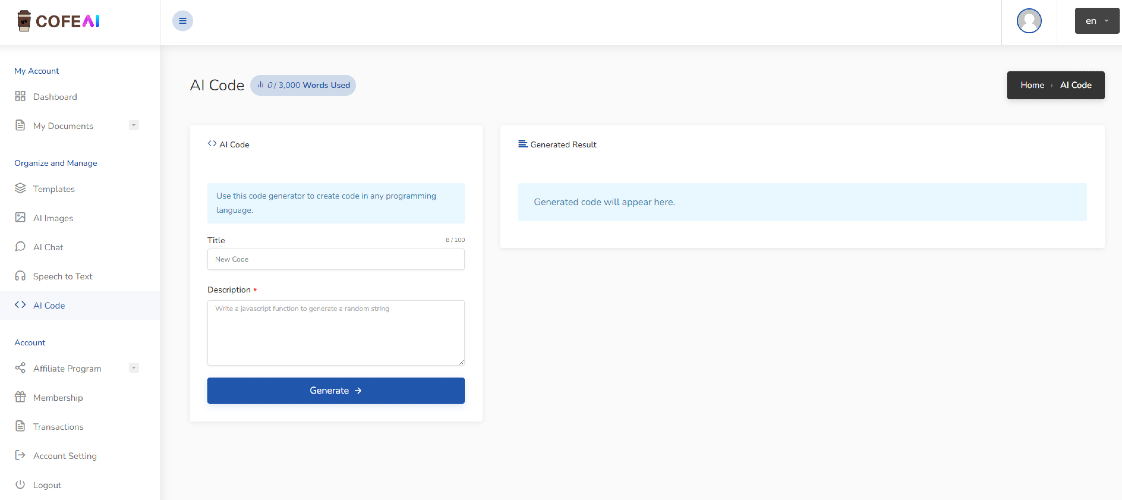Click the 'Generated Result' panel title
1122x500 pixels.
563,144
